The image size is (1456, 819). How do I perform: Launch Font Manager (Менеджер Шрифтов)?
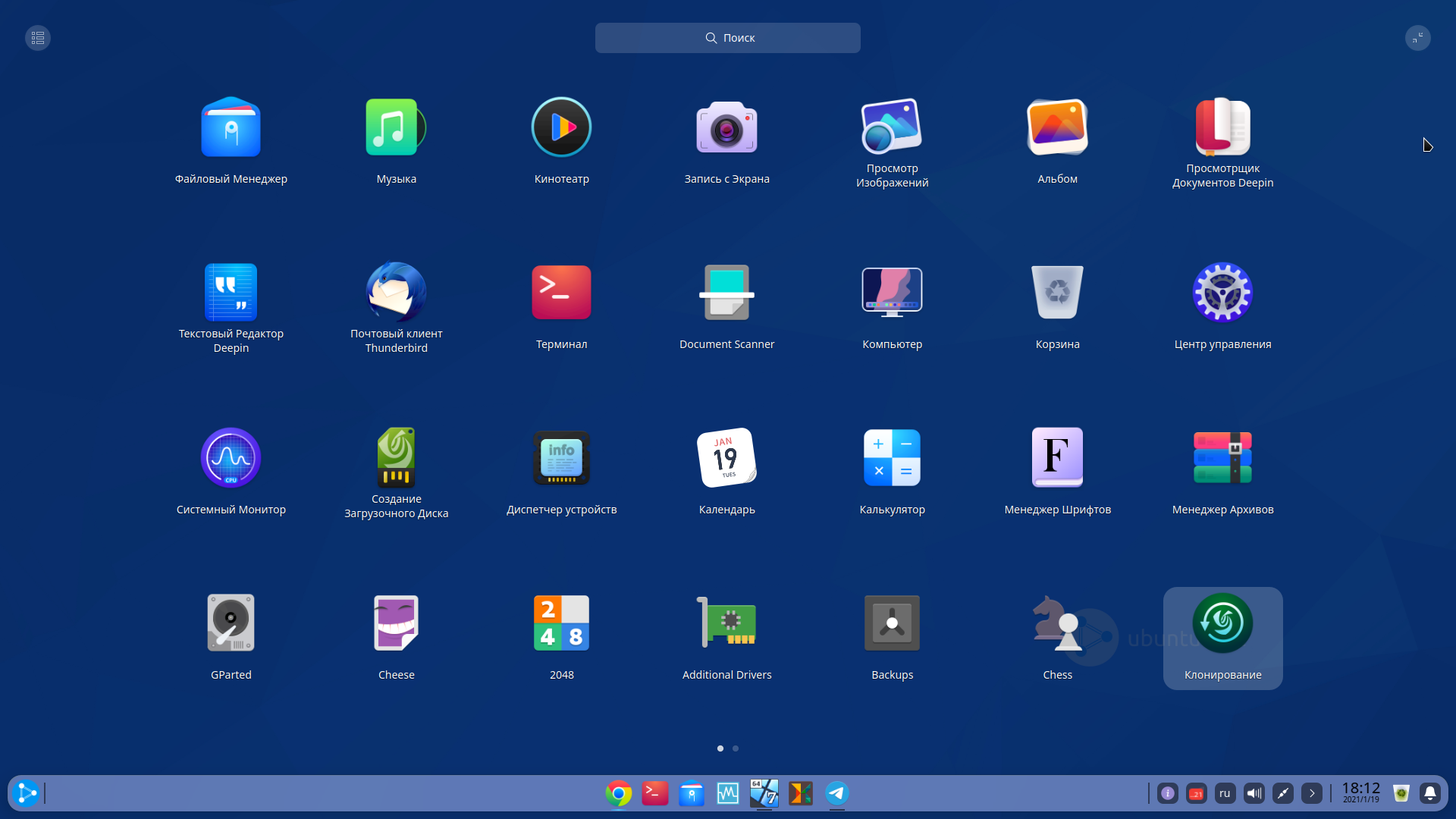pos(1057,458)
